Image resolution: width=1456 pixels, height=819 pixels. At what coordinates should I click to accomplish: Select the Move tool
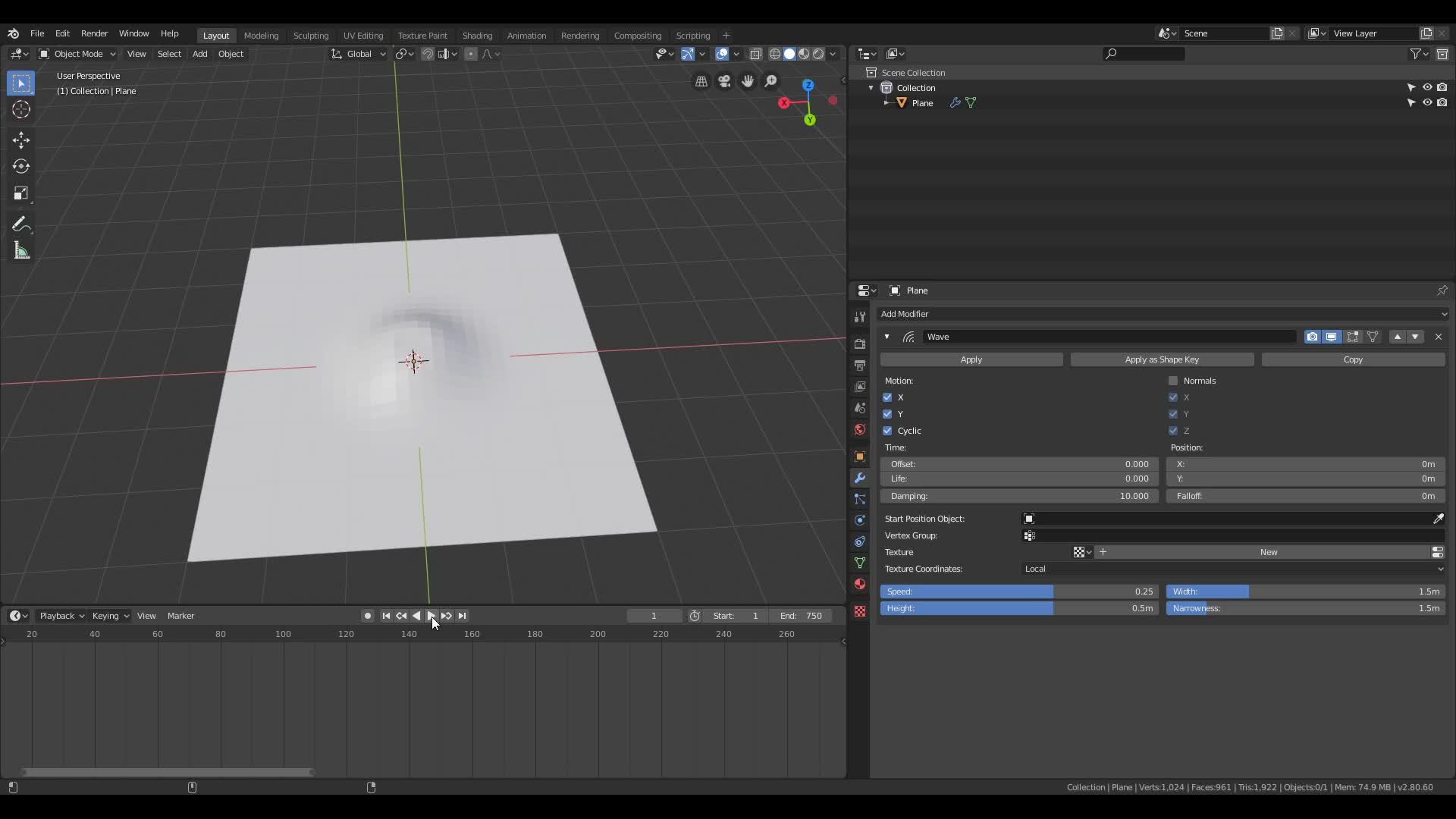(20, 140)
